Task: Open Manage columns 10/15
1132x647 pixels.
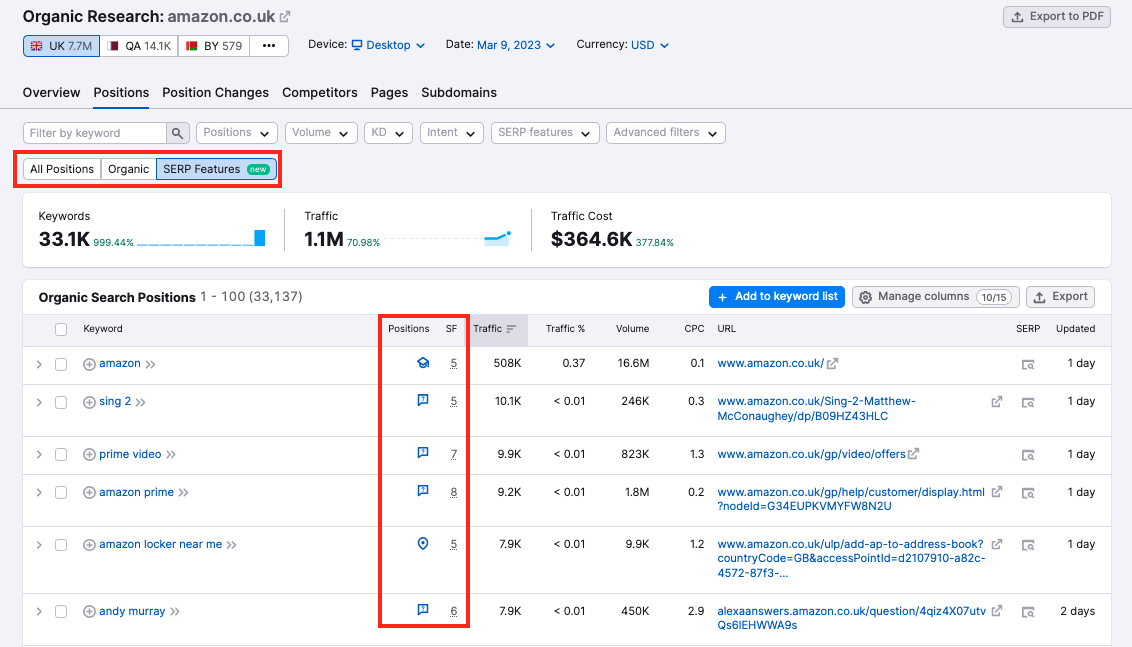Action: pyautogui.click(x=936, y=297)
